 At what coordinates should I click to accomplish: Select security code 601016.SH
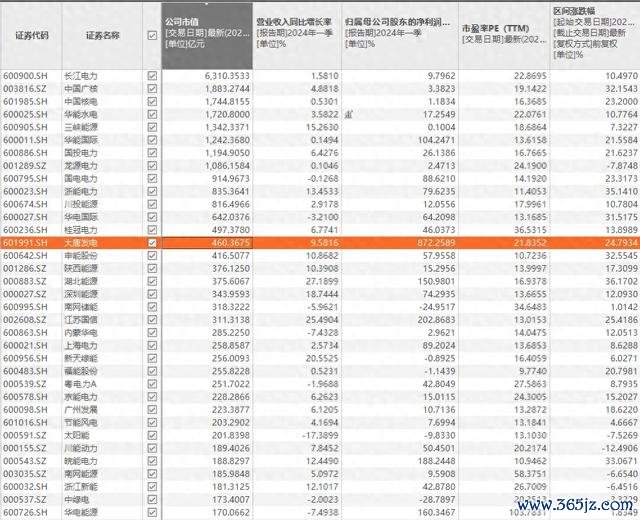pyautogui.click(x=25, y=422)
